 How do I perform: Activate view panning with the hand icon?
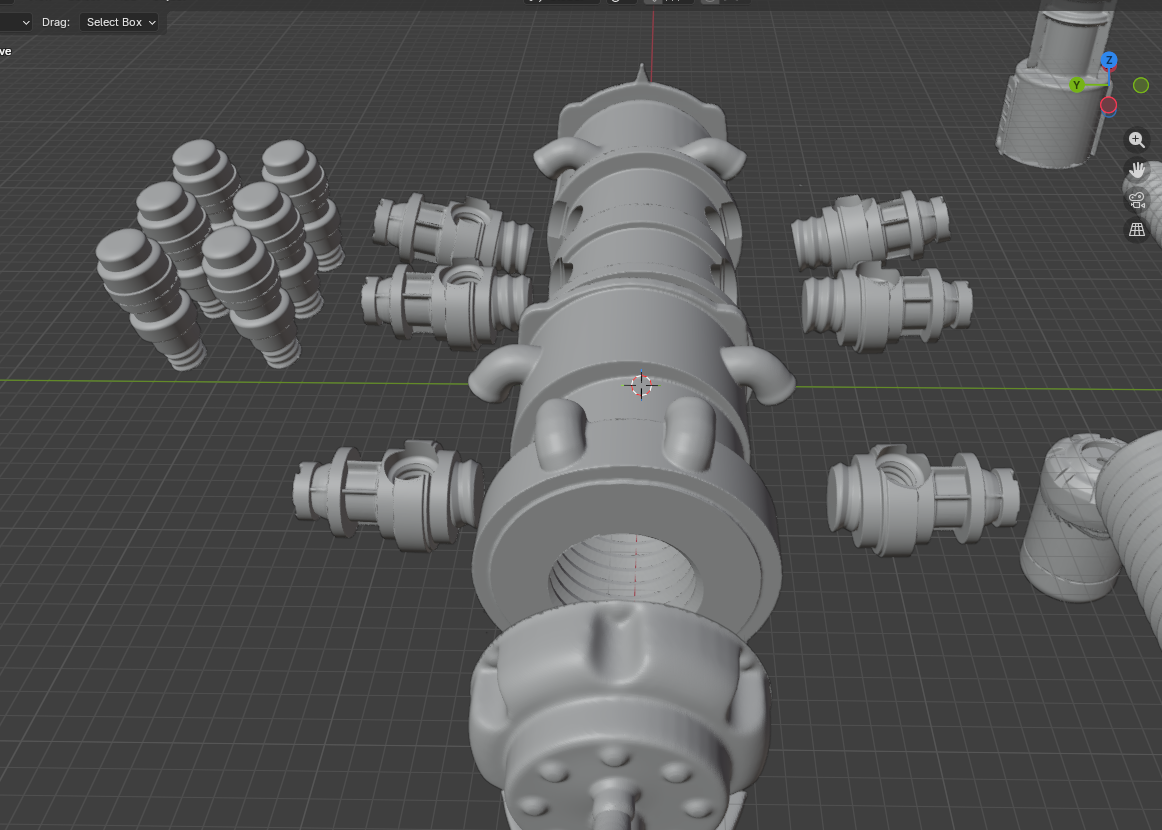point(1136,169)
